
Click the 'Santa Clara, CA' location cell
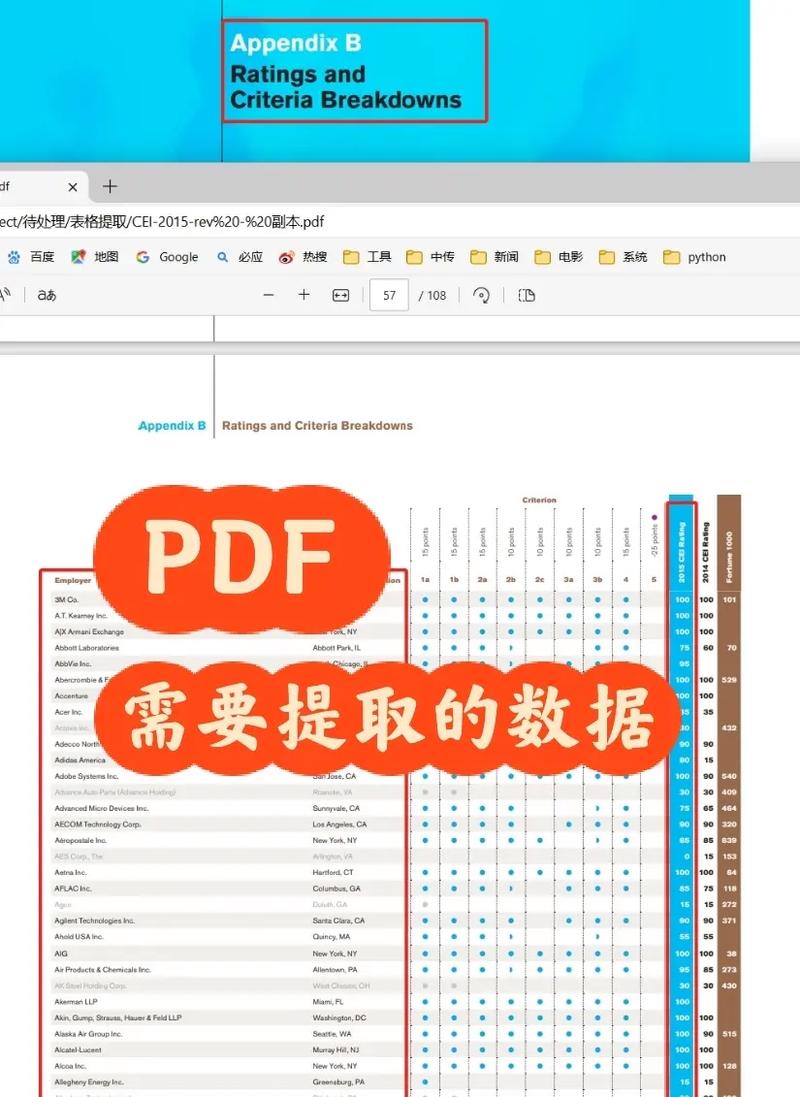tap(339, 921)
